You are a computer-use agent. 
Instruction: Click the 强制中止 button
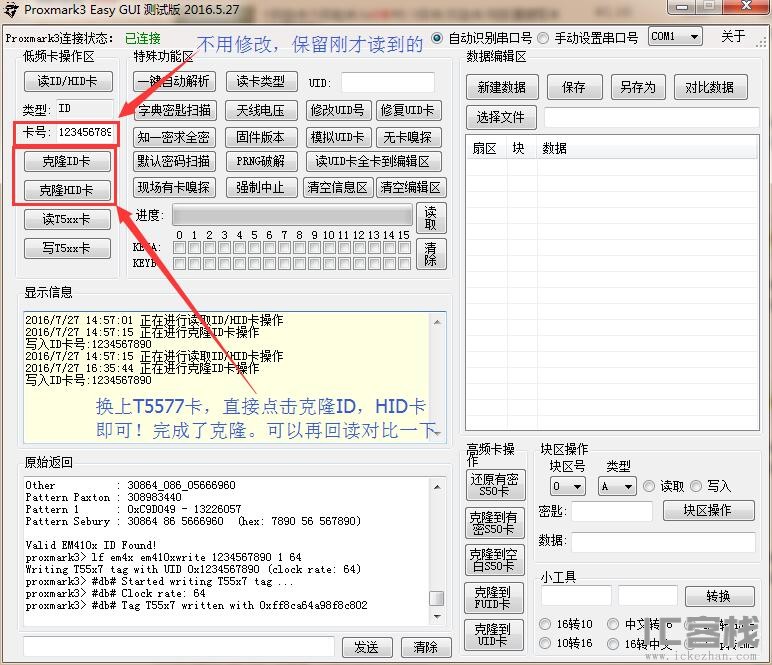(x=261, y=188)
